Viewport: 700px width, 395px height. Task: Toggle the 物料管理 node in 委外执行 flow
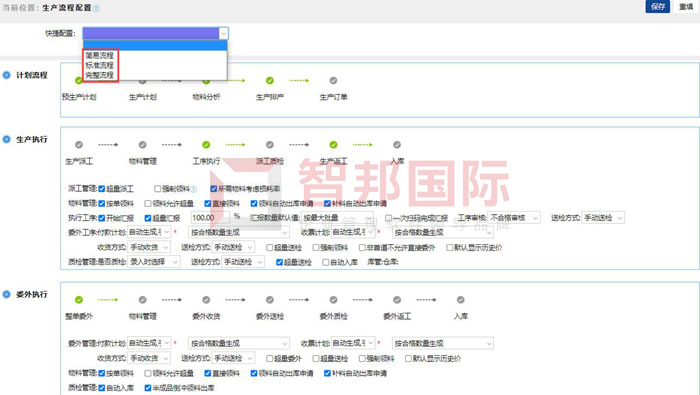142,300
